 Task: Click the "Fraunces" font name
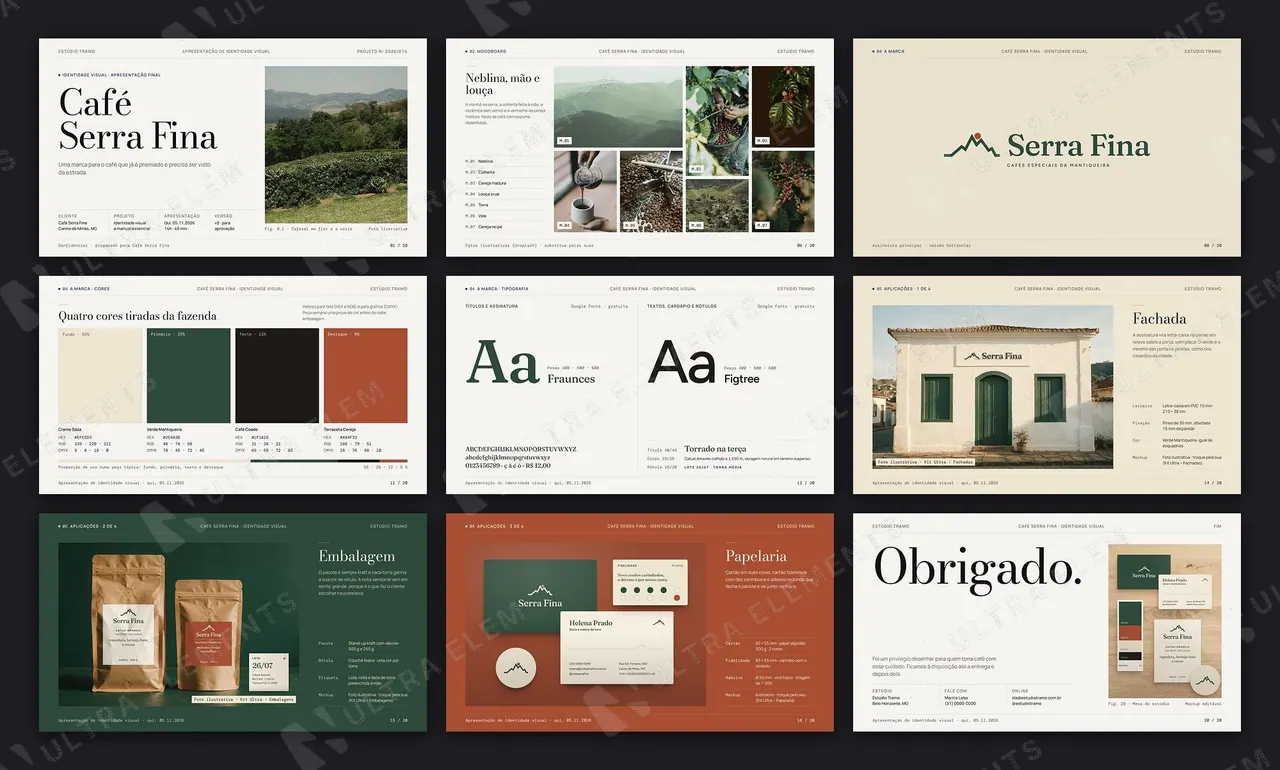click(x=571, y=379)
